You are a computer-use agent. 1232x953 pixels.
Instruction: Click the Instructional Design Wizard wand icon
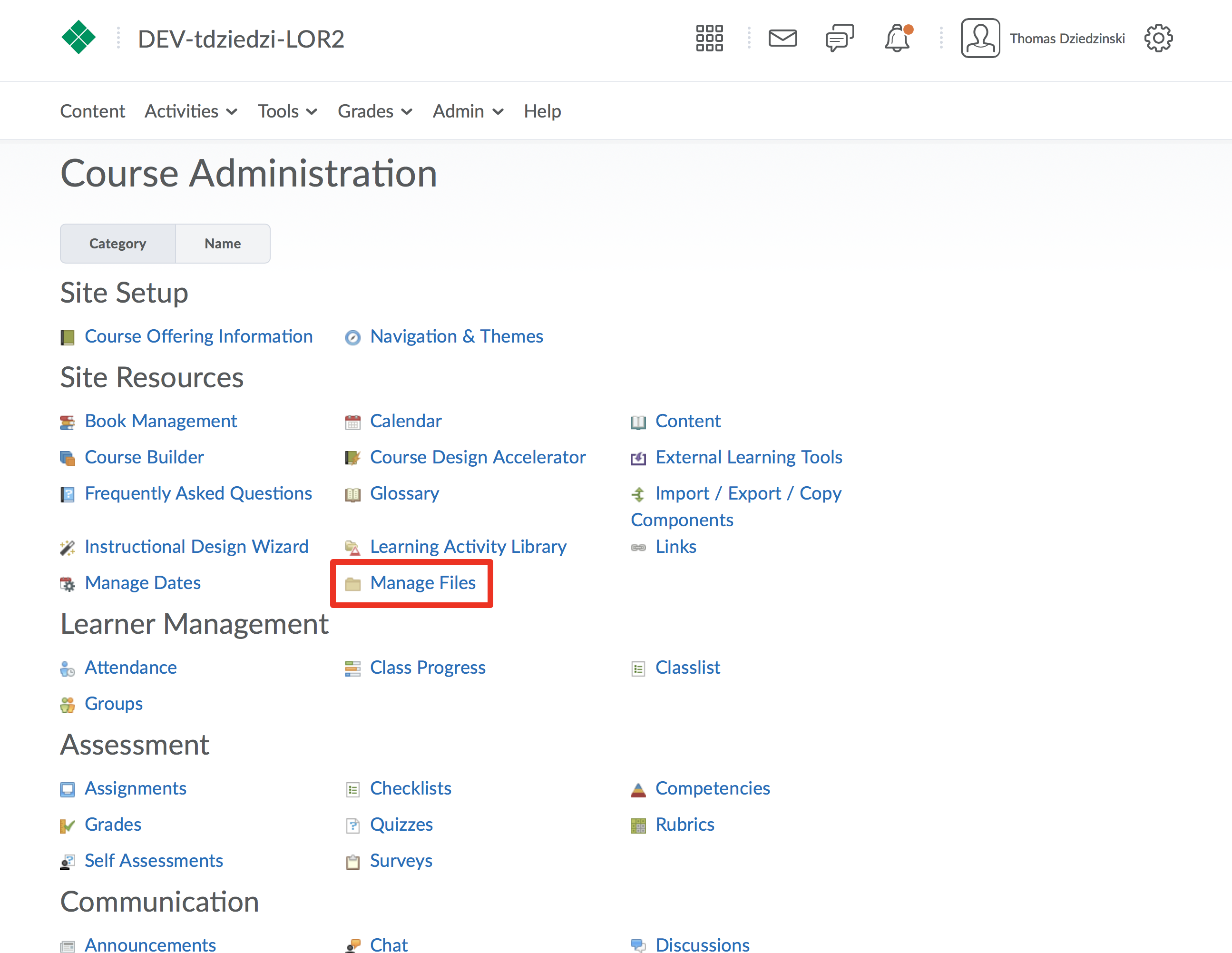coord(67,547)
